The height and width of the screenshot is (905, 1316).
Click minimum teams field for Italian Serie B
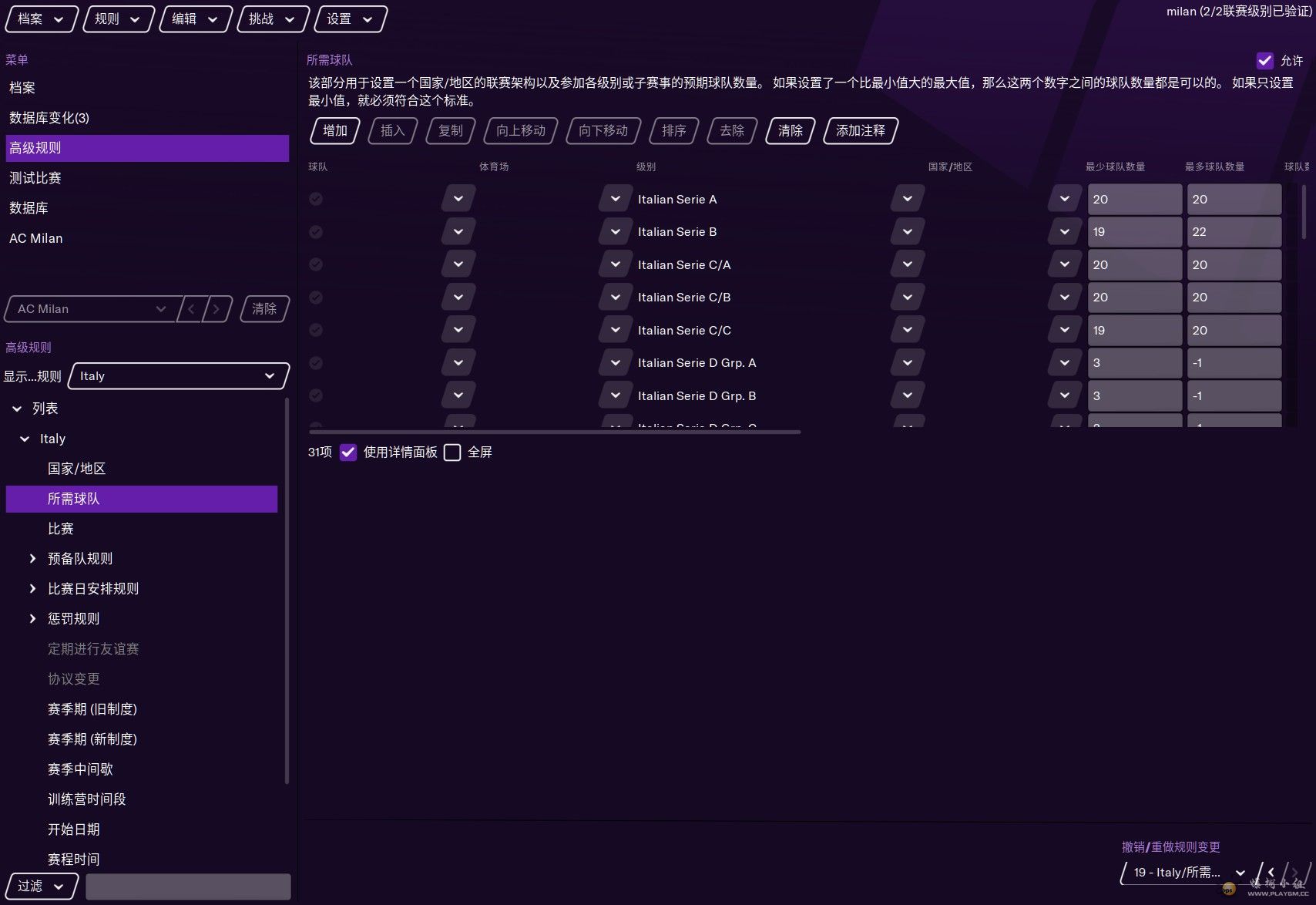pos(1134,232)
